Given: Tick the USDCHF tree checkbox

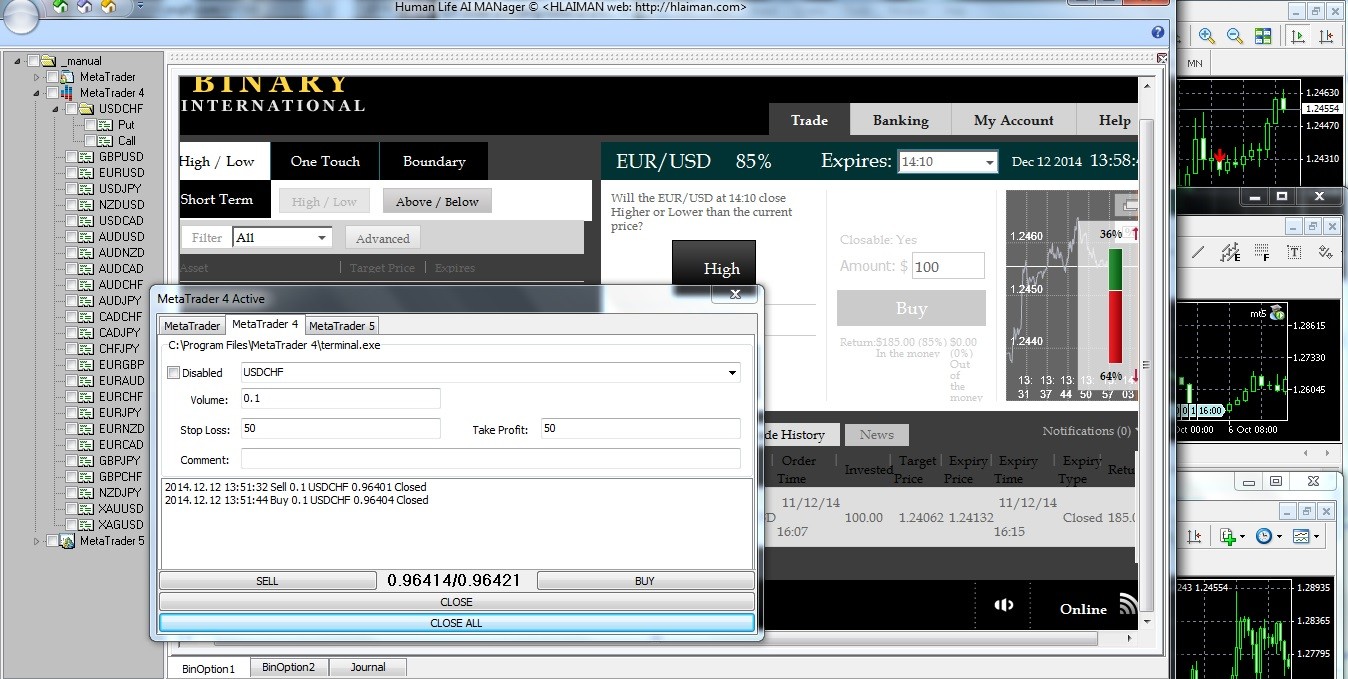Looking at the screenshot, I should point(71,109).
